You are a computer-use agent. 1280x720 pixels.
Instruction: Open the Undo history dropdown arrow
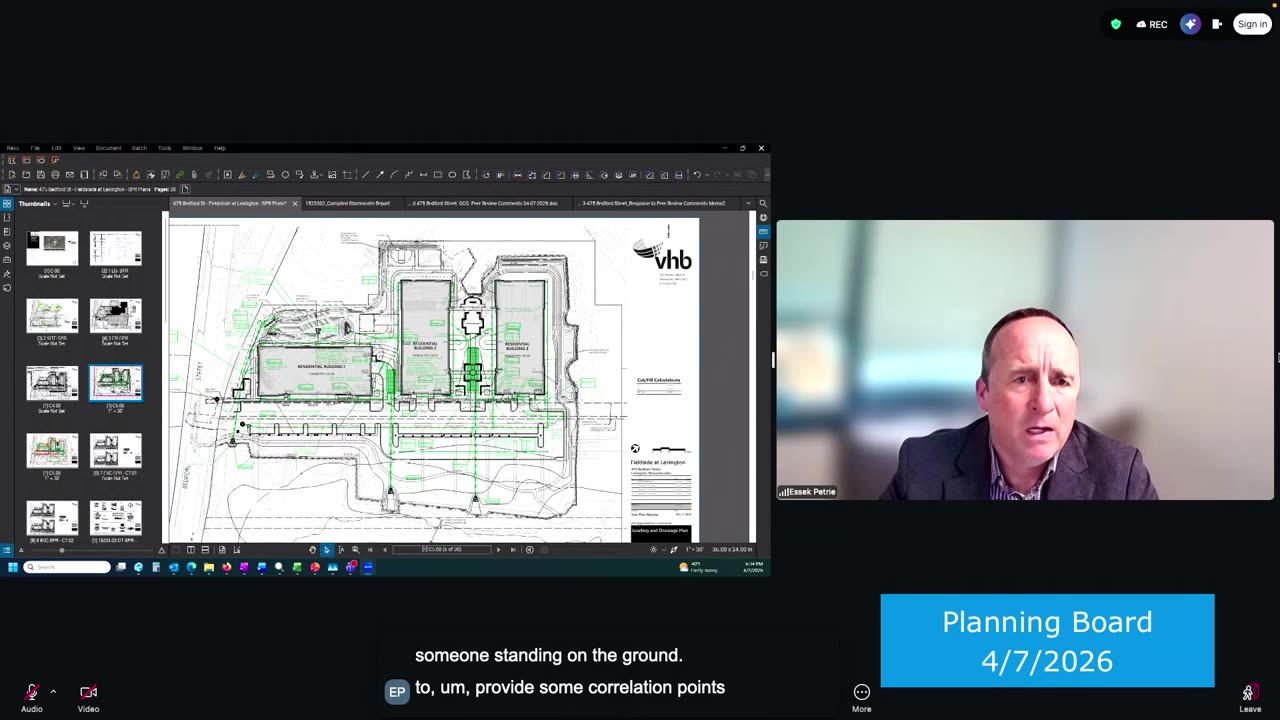(x=707, y=175)
